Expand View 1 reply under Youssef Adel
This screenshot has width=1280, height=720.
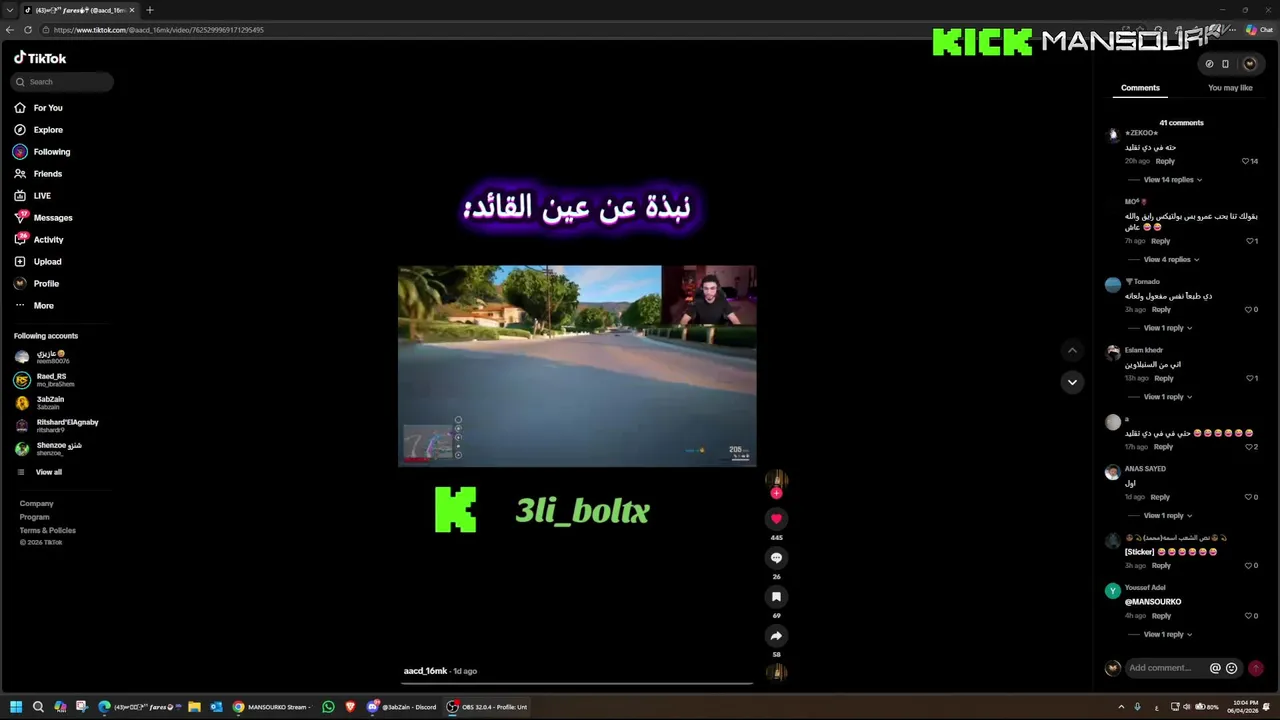[x=1168, y=635]
